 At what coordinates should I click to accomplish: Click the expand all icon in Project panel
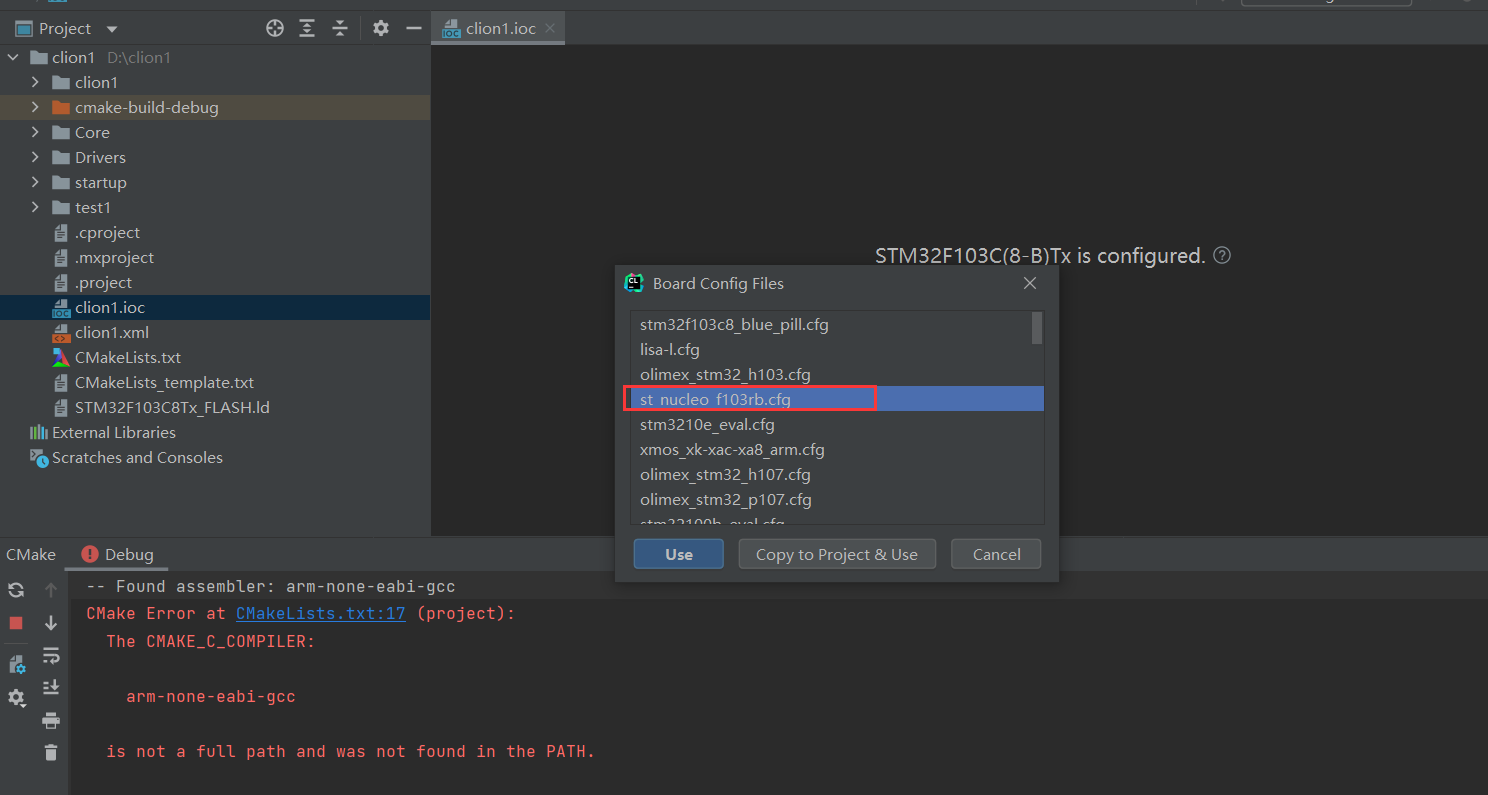pos(307,28)
